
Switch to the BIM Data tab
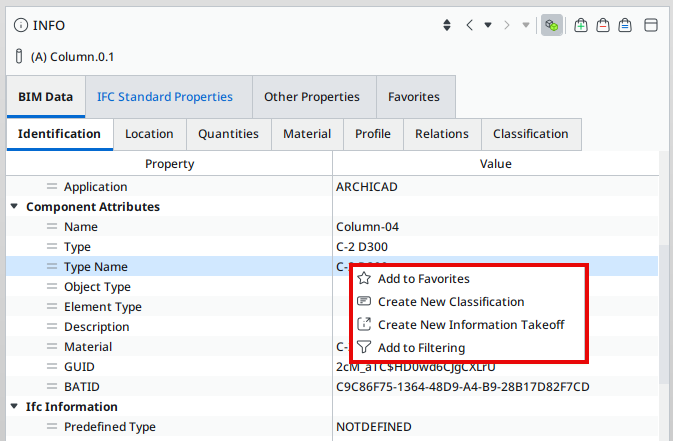45,97
